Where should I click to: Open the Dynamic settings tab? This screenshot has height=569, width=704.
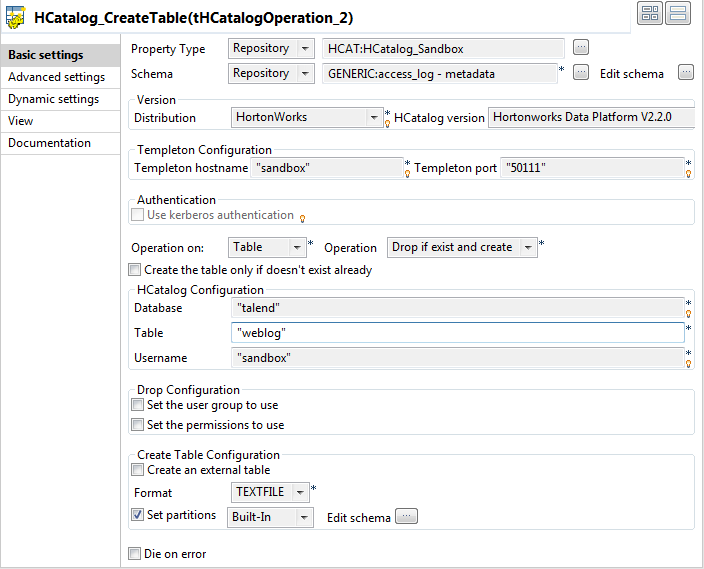[x=53, y=99]
